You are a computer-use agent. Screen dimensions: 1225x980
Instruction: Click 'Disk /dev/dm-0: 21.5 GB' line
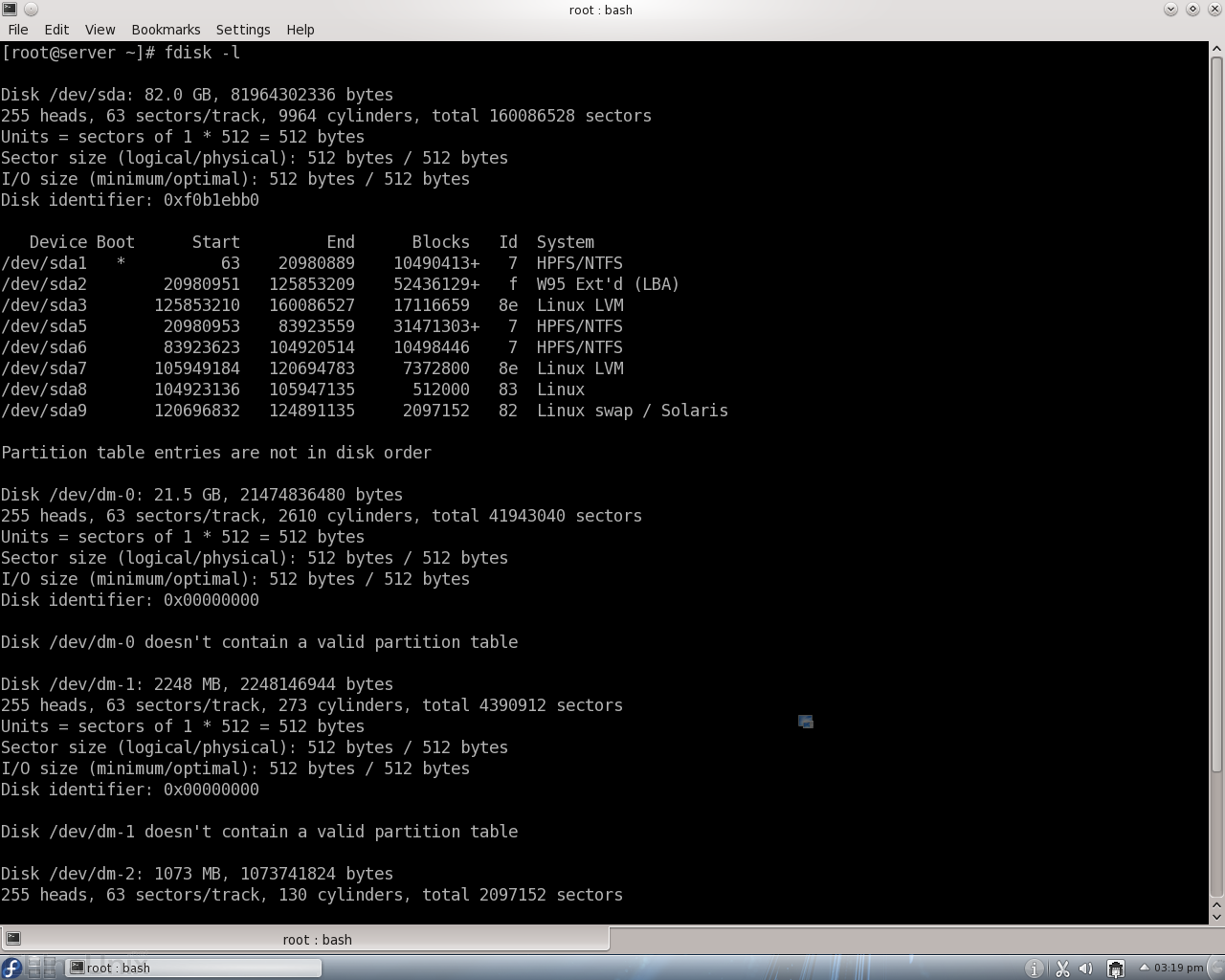pyautogui.click(x=202, y=495)
